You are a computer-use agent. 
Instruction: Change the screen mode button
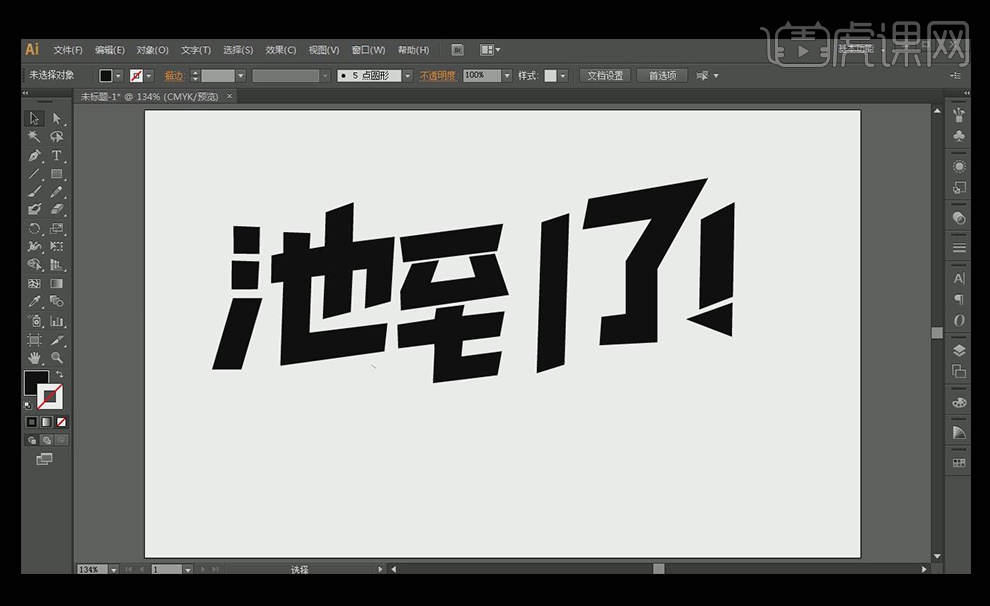[44, 459]
